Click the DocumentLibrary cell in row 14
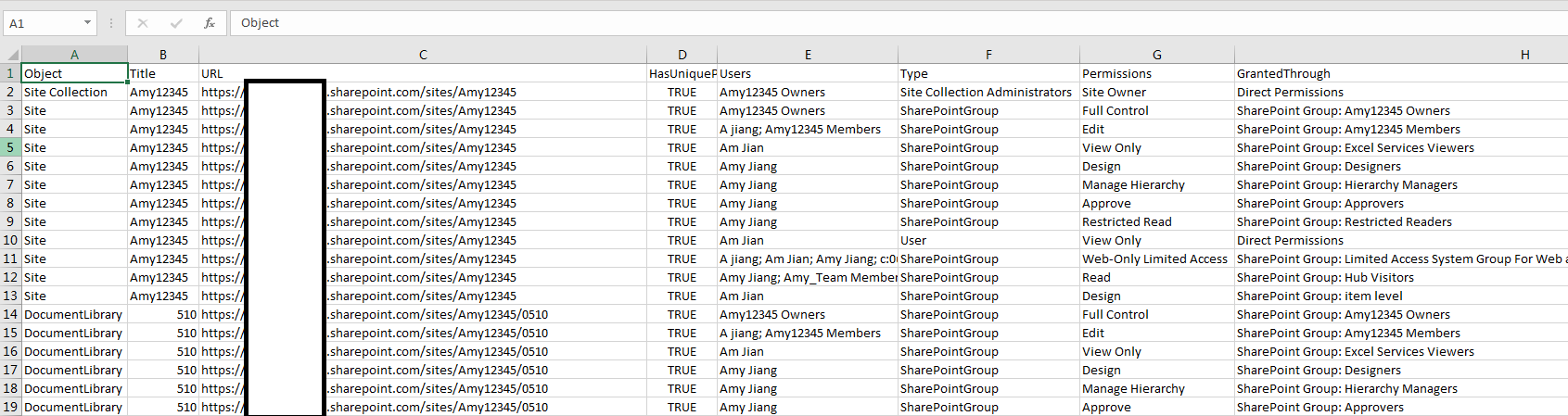1568x416 pixels. coord(74,314)
